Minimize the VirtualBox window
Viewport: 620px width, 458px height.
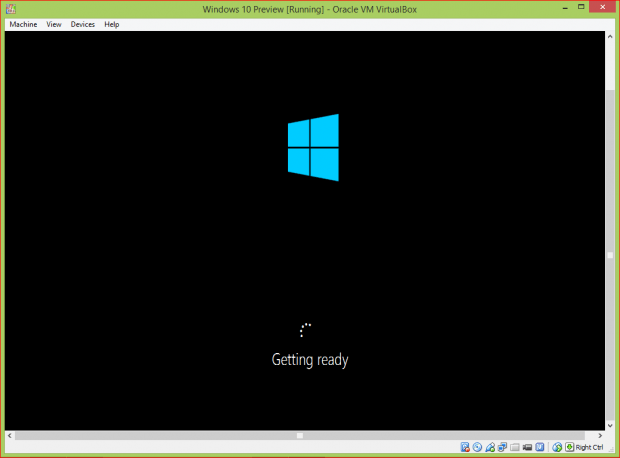[x=565, y=8]
